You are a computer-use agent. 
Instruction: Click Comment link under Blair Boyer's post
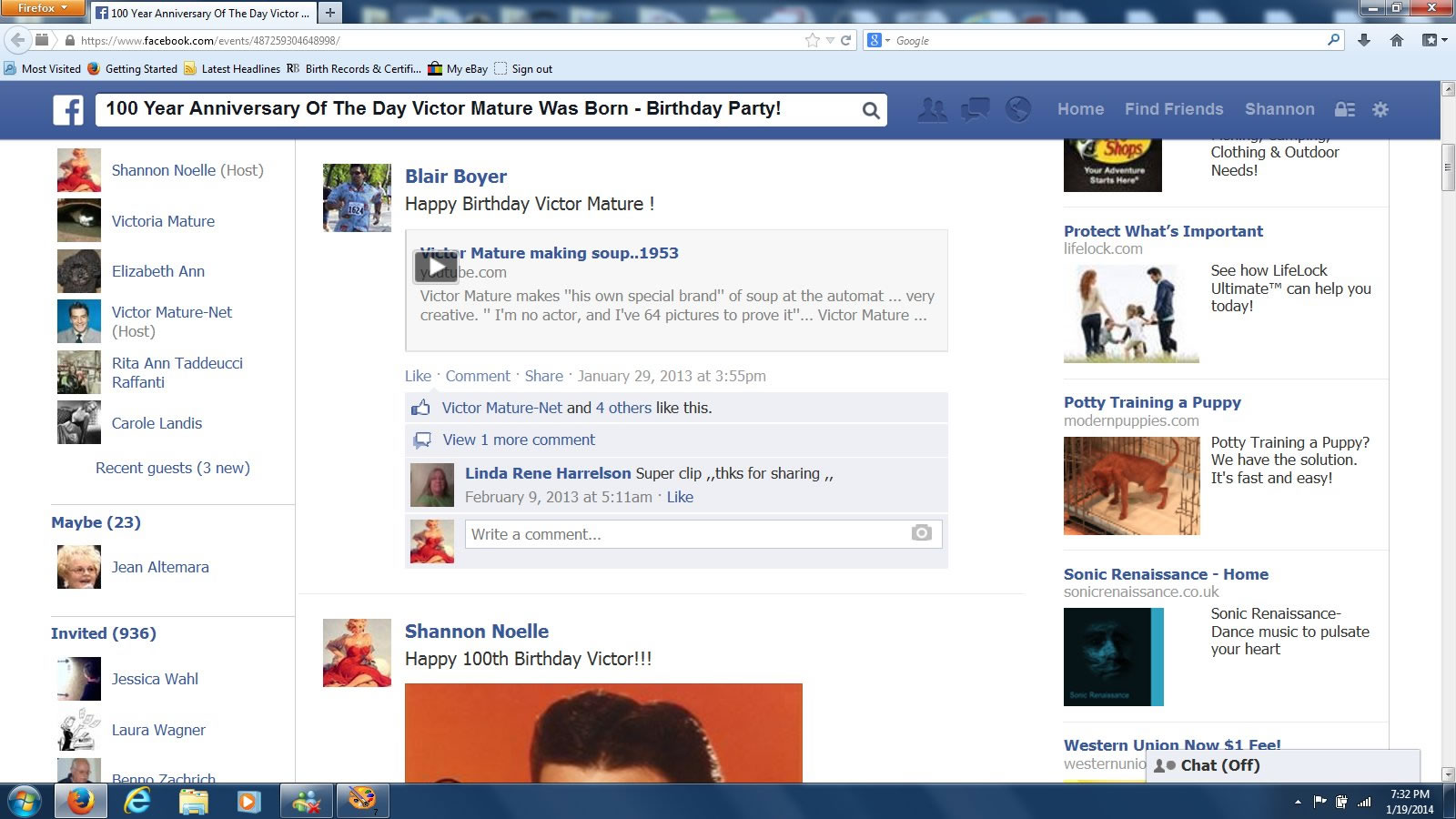(x=478, y=376)
